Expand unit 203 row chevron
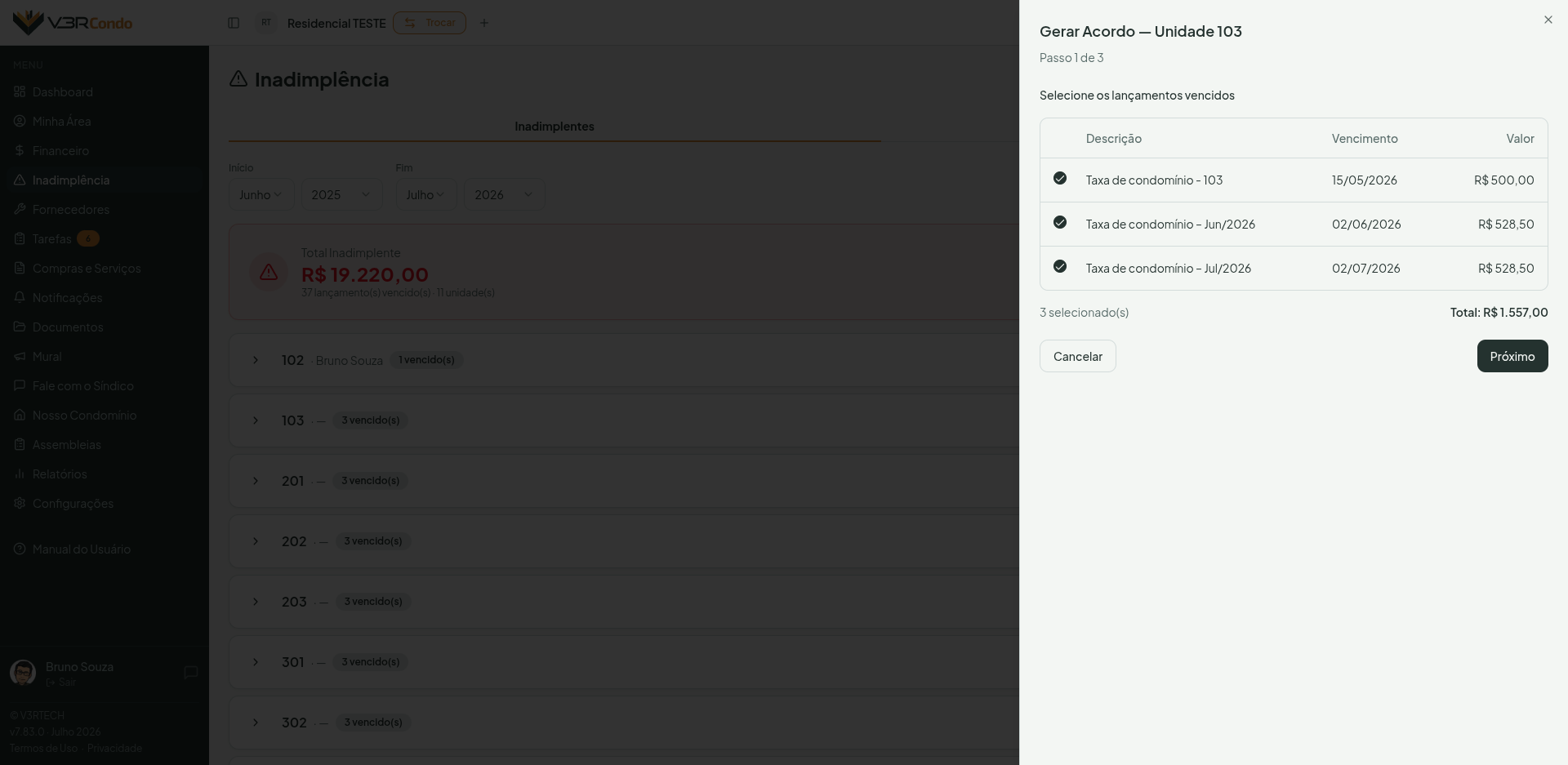1568x765 pixels. pyautogui.click(x=256, y=602)
